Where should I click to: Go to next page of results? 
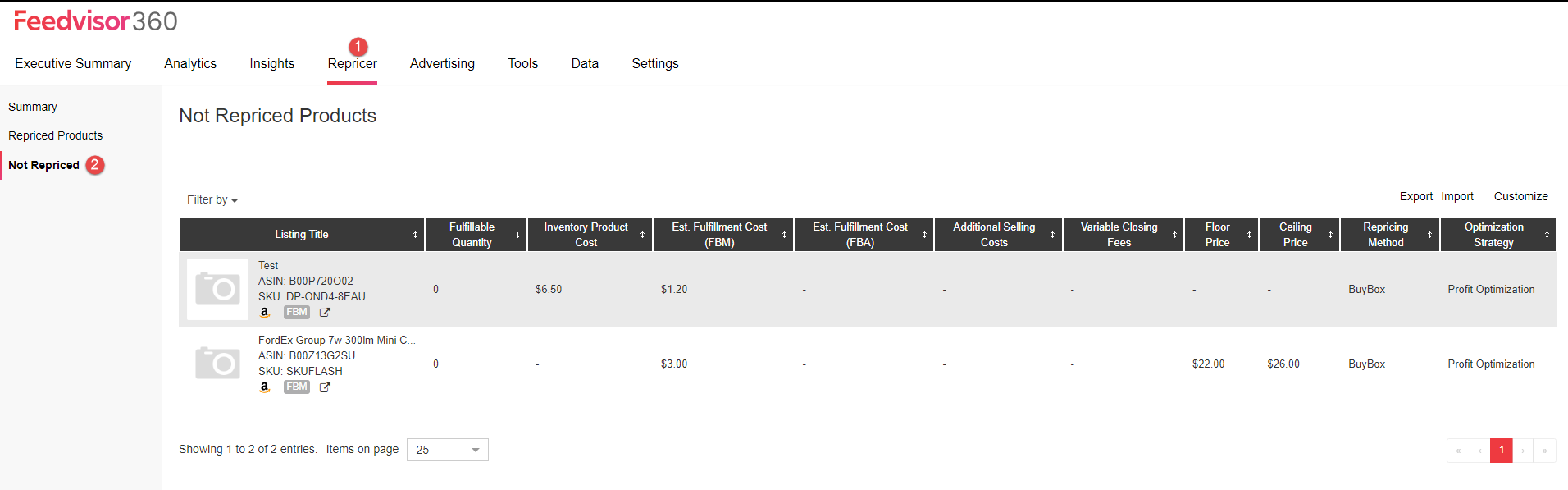pos(1523,451)
